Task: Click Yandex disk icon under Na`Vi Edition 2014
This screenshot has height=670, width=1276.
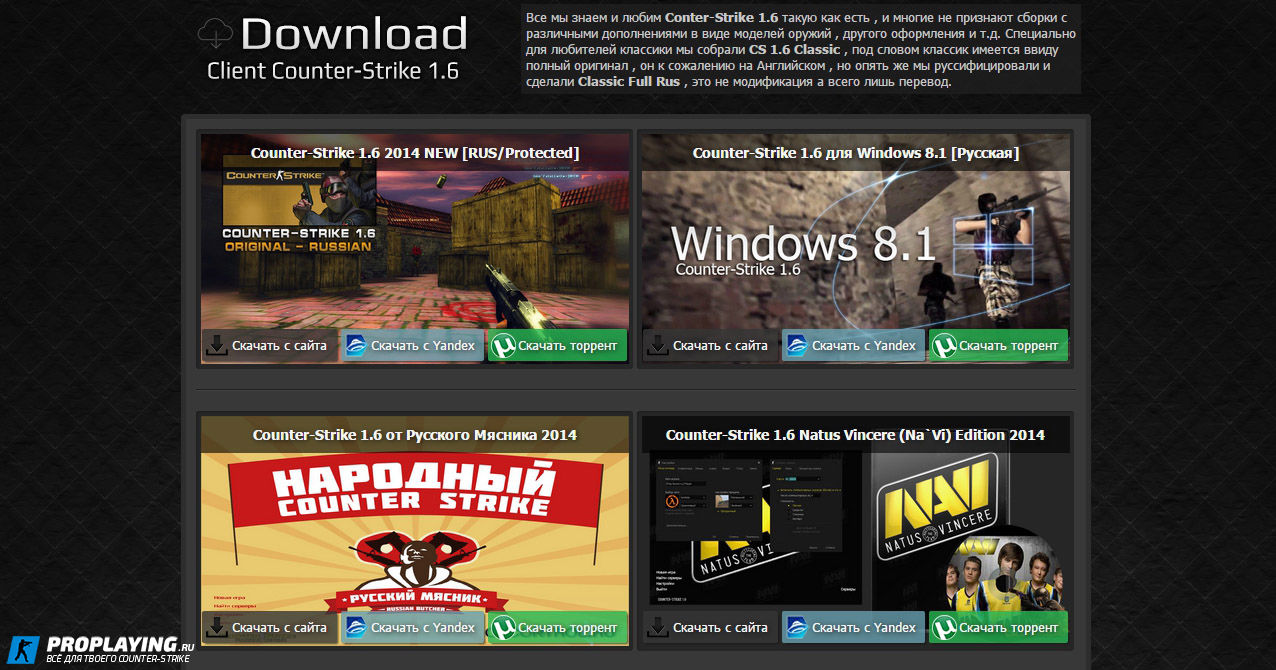Action: (x=798, y=627)
